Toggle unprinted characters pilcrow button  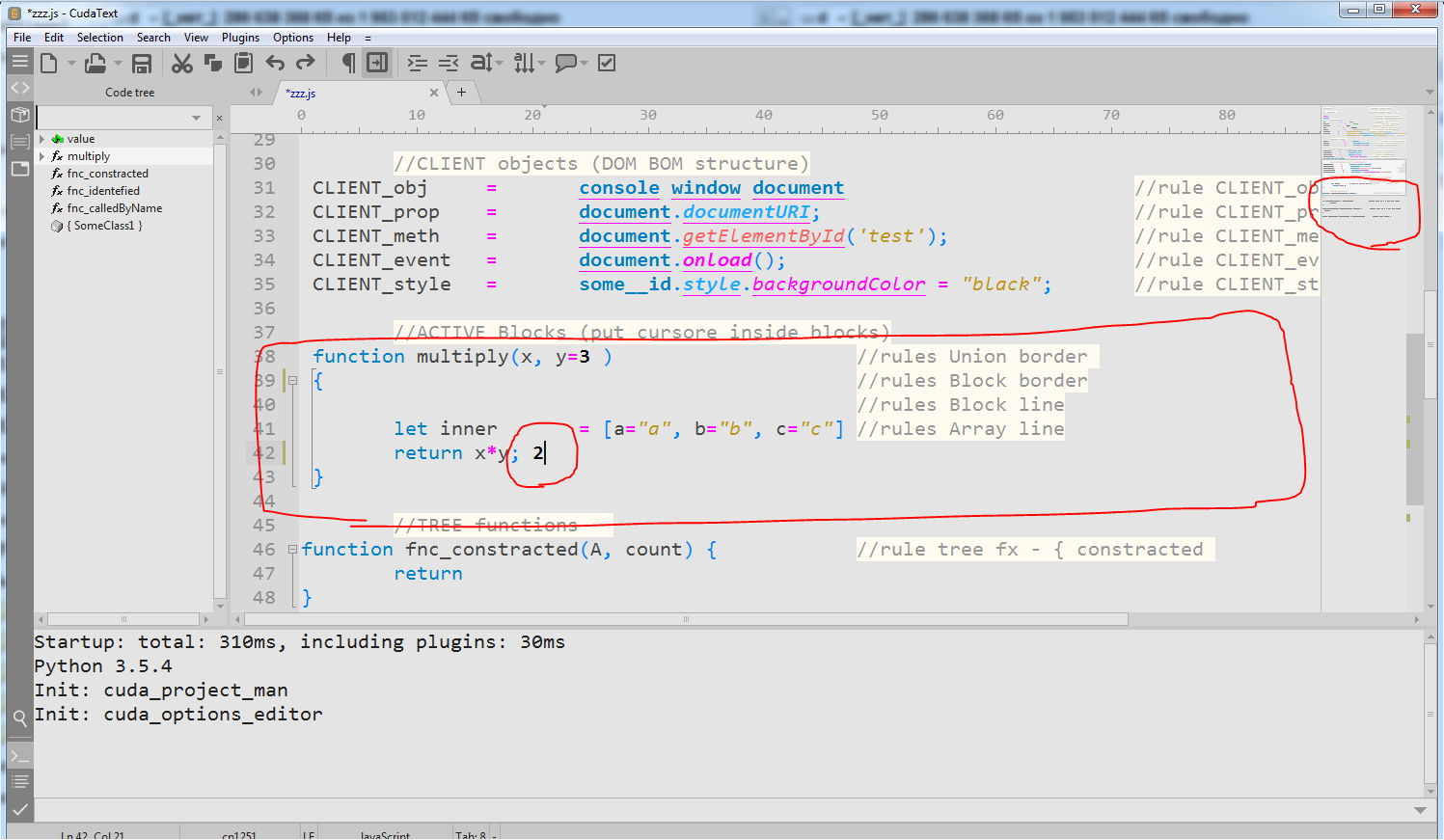click(x=348, y=64)
